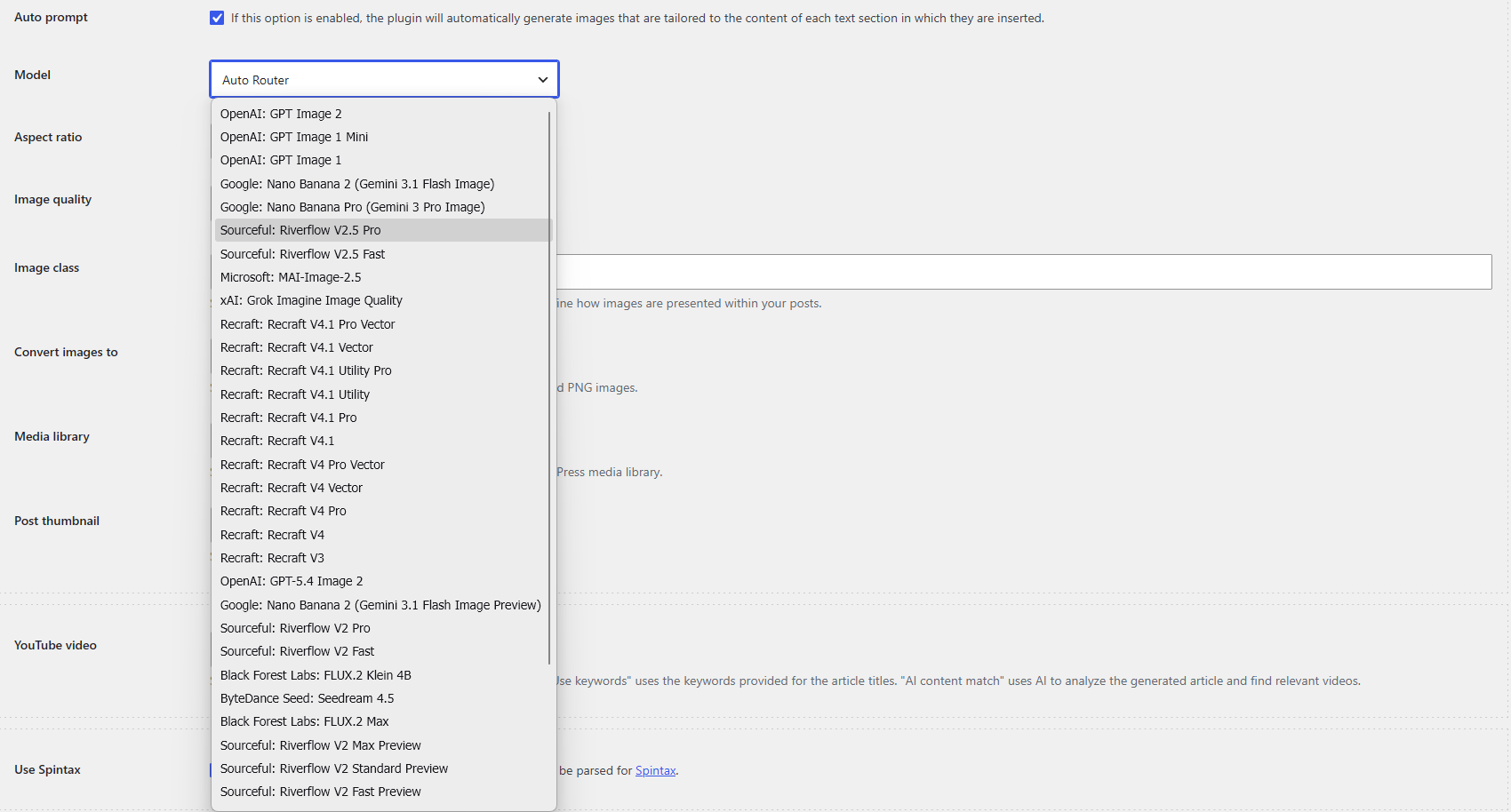Choose plain Recraft: Recraft V4.1 model
Image resolution: width=1511 pixels, height=812 pixels.
point(382,441)
